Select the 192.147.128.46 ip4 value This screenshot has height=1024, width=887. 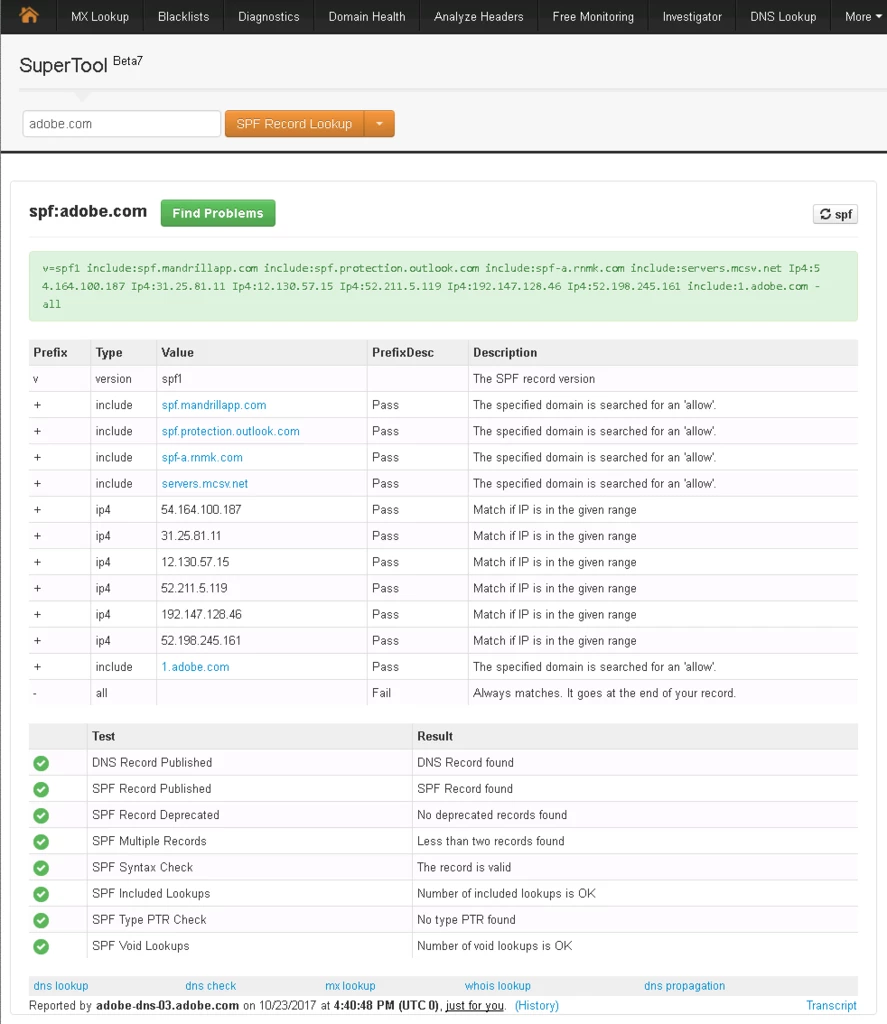pyautogui.click(x=201, y=615)
